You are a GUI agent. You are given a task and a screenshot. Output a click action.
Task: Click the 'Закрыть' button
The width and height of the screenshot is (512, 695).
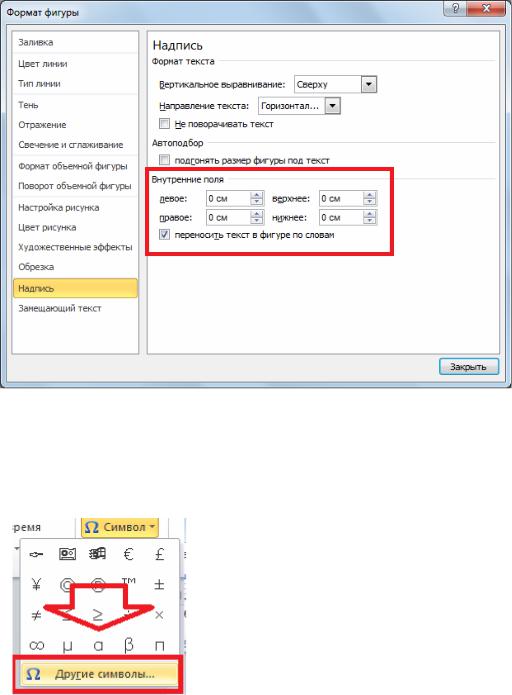point(469,367)
